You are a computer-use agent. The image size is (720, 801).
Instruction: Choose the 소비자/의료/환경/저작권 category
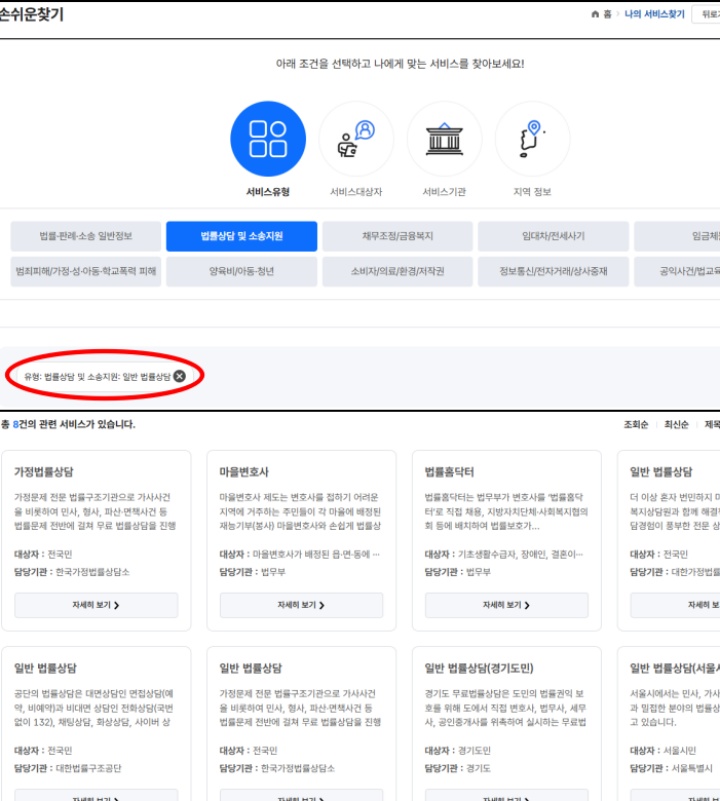(398, 271)
